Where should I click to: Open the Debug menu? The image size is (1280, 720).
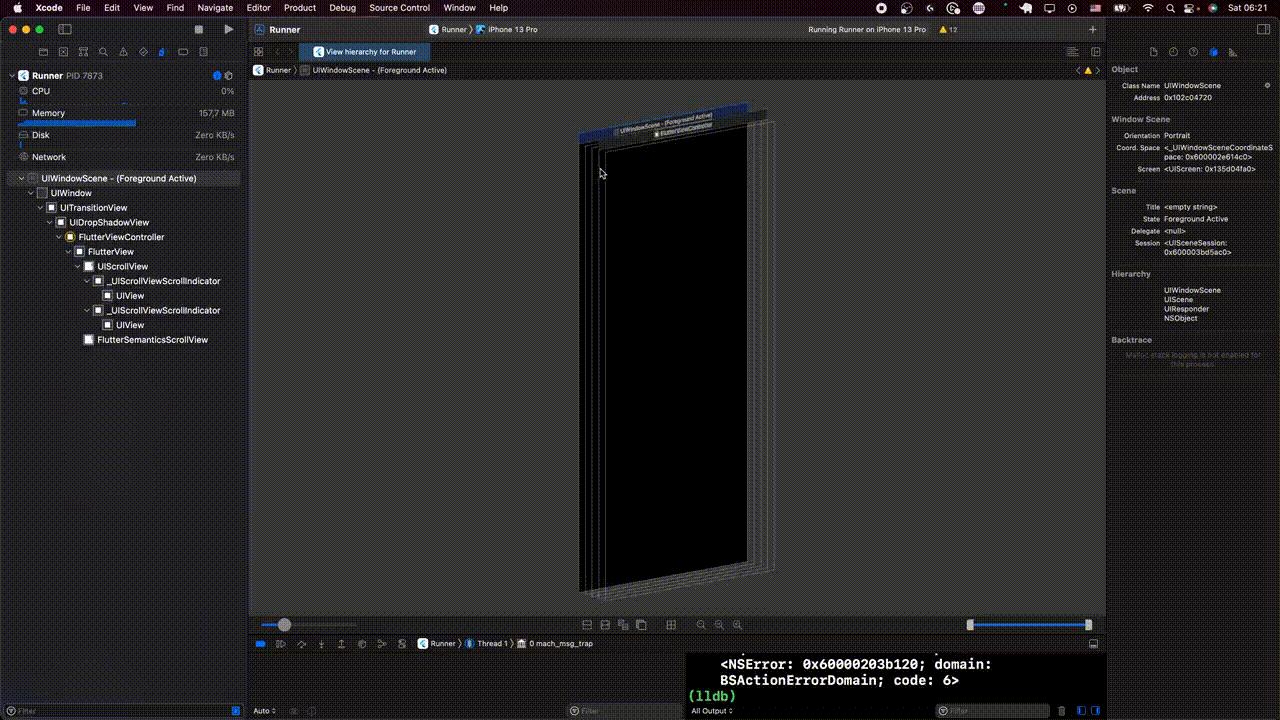coord(342,7)
